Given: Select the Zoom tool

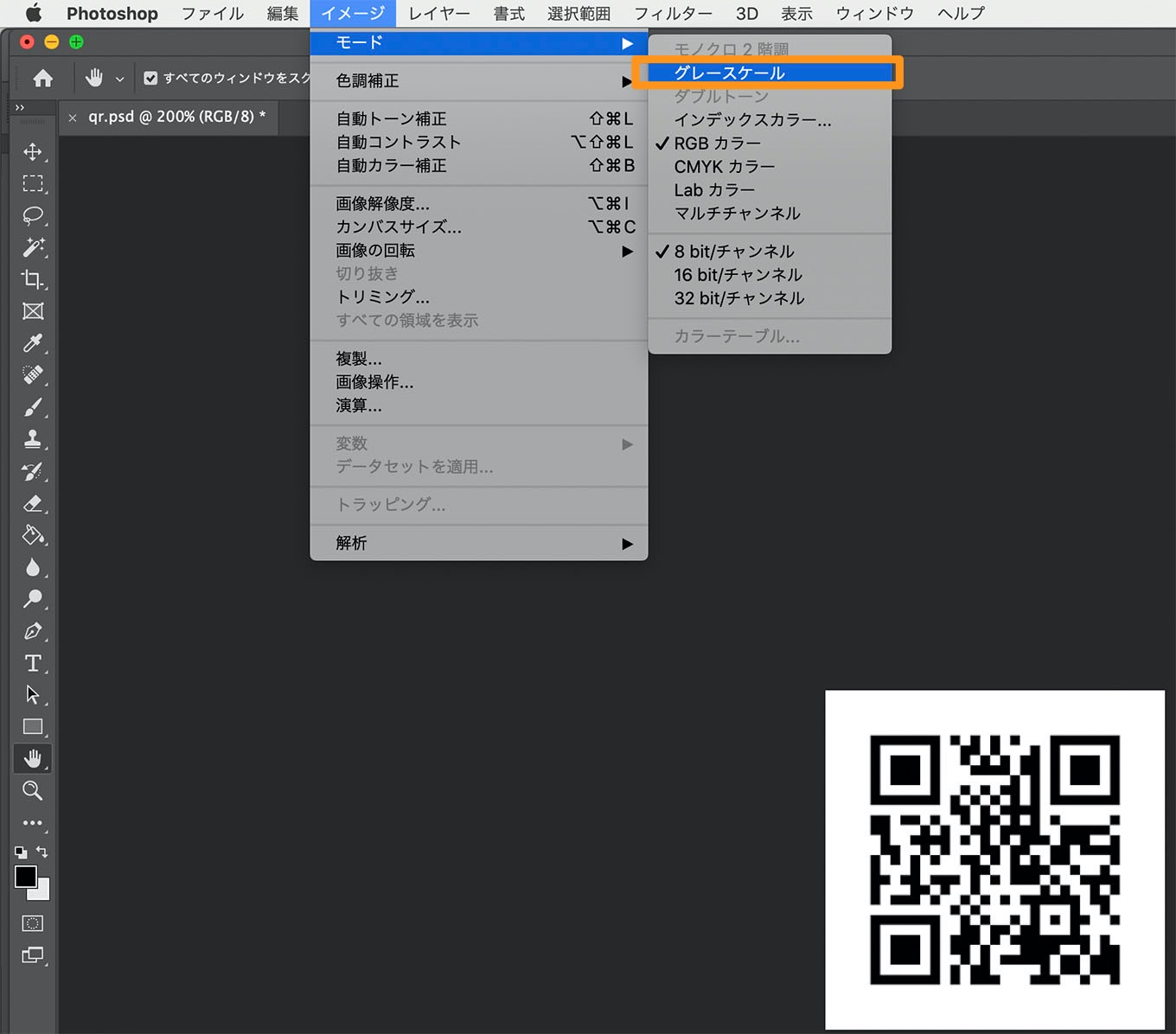Looking at the screenshot, I should (x=33, y=791).
